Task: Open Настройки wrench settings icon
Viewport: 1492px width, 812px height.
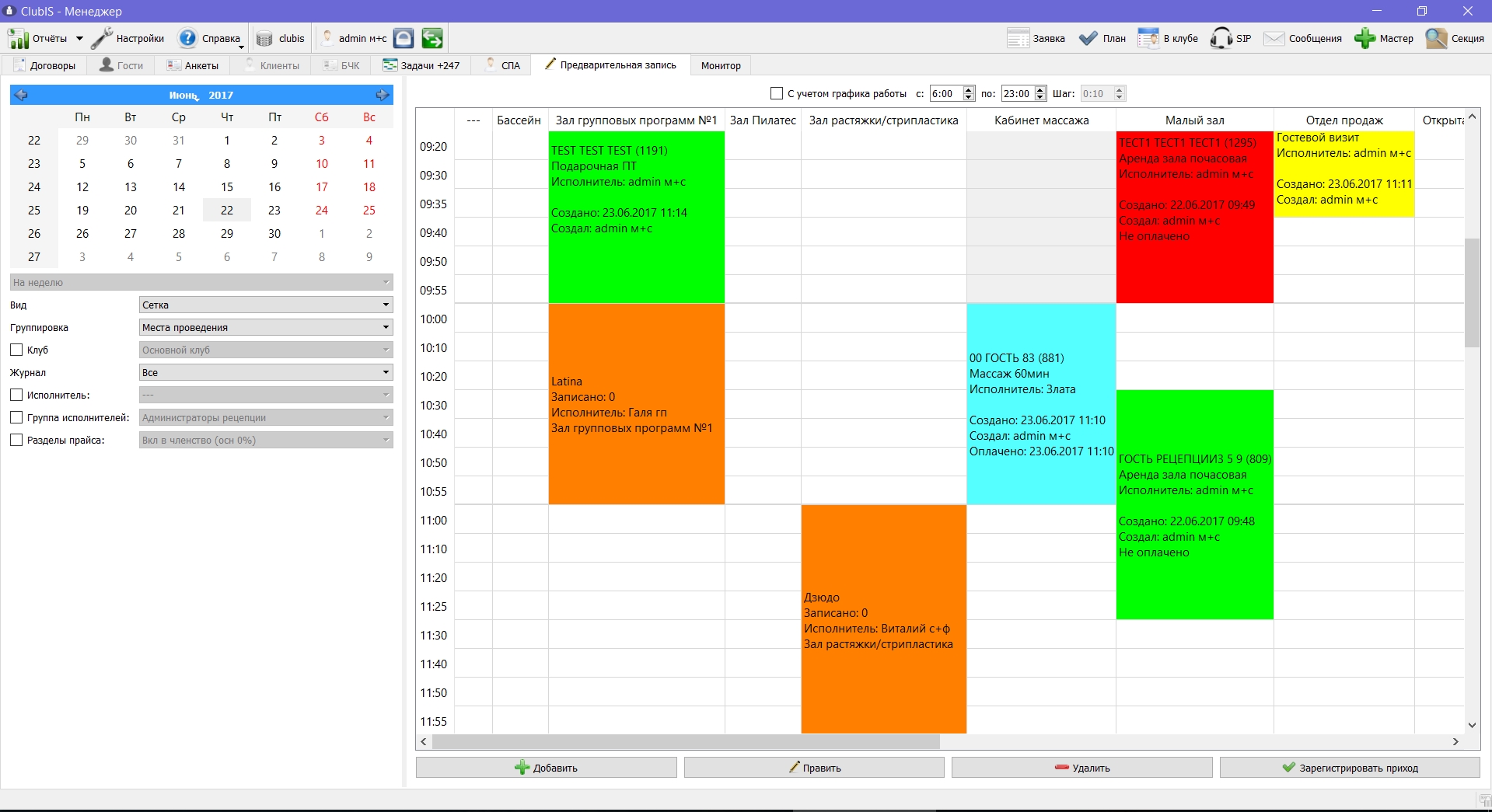Action: [x=102, y=38]
